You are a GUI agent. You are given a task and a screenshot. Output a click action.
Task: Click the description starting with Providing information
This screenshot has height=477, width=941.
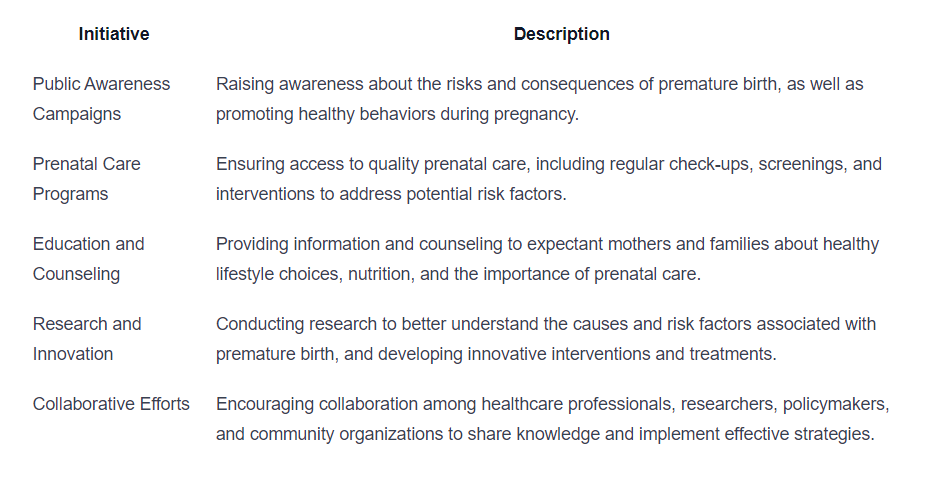[x=547, y=259]
